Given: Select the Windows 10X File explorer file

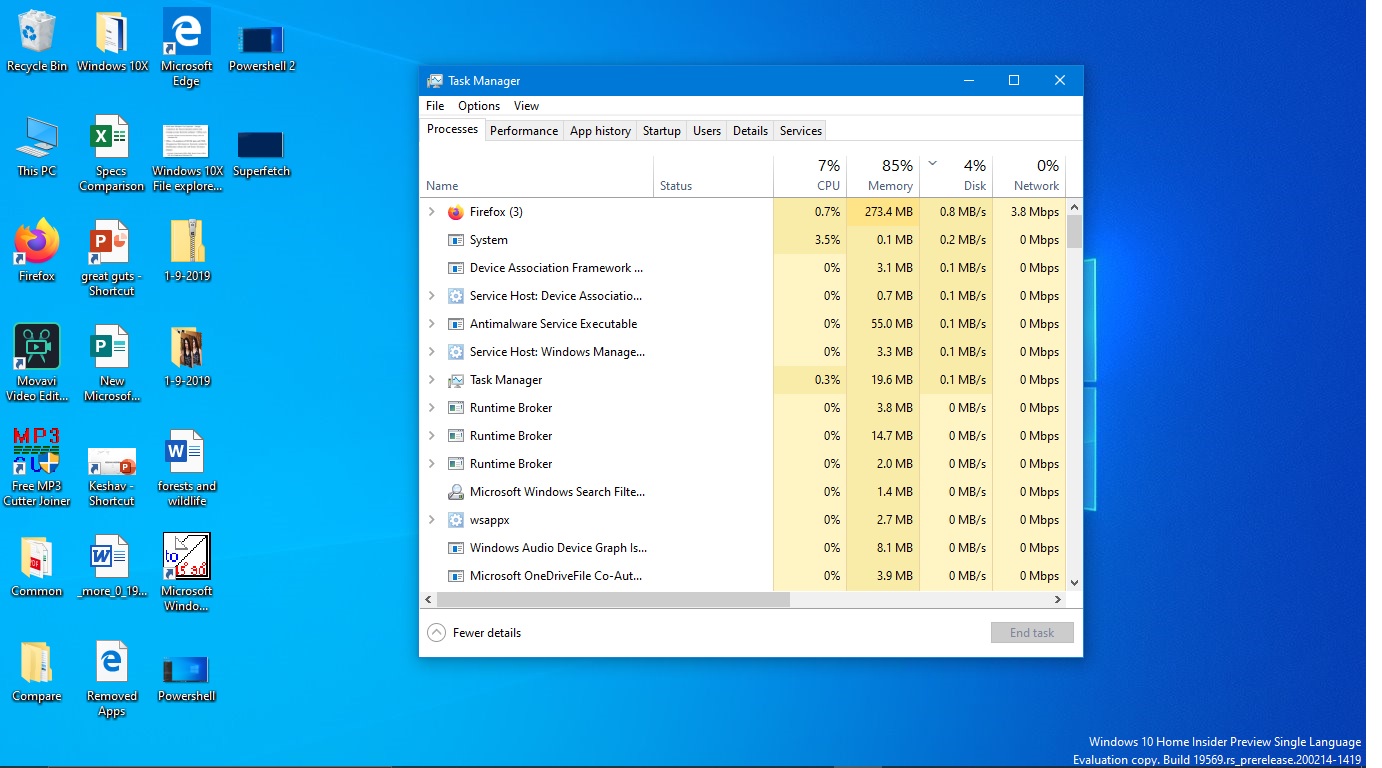Looking at the screenshot, I should coord(187,157).
